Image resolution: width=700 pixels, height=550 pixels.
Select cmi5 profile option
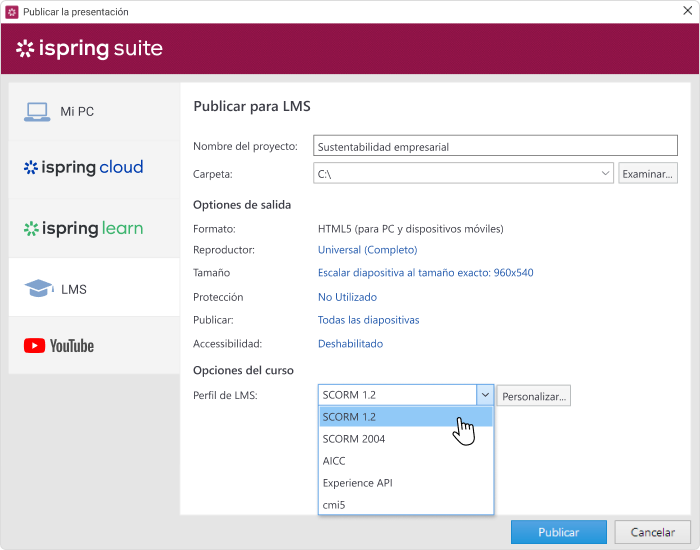[x=406, y=505]
